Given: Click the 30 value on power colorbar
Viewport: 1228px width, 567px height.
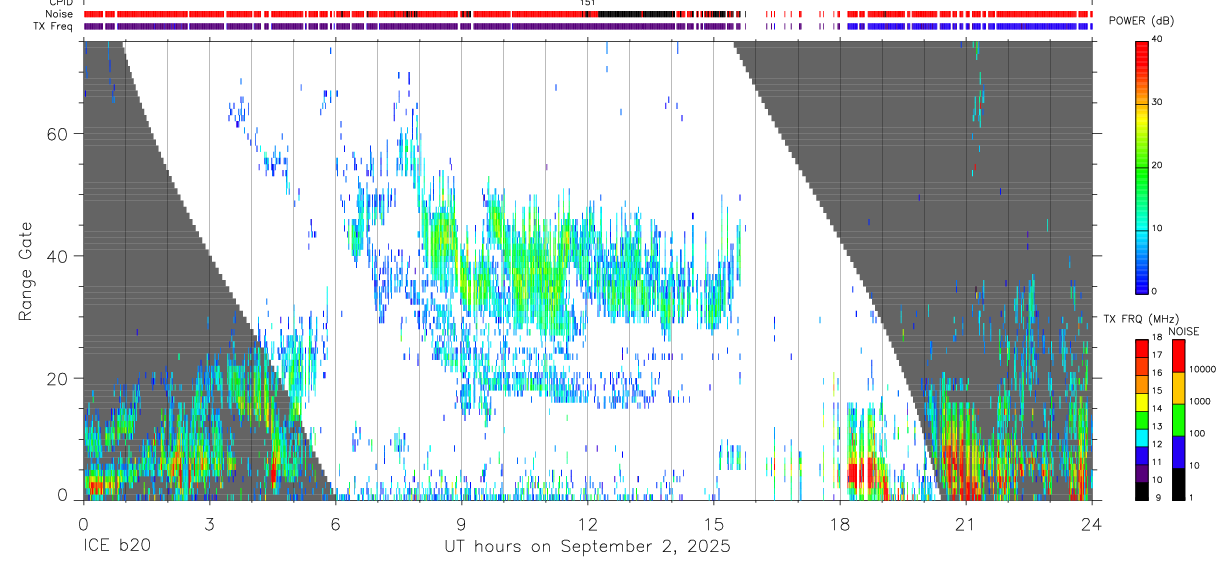Looking at the screenshot, I should 1158,103.
